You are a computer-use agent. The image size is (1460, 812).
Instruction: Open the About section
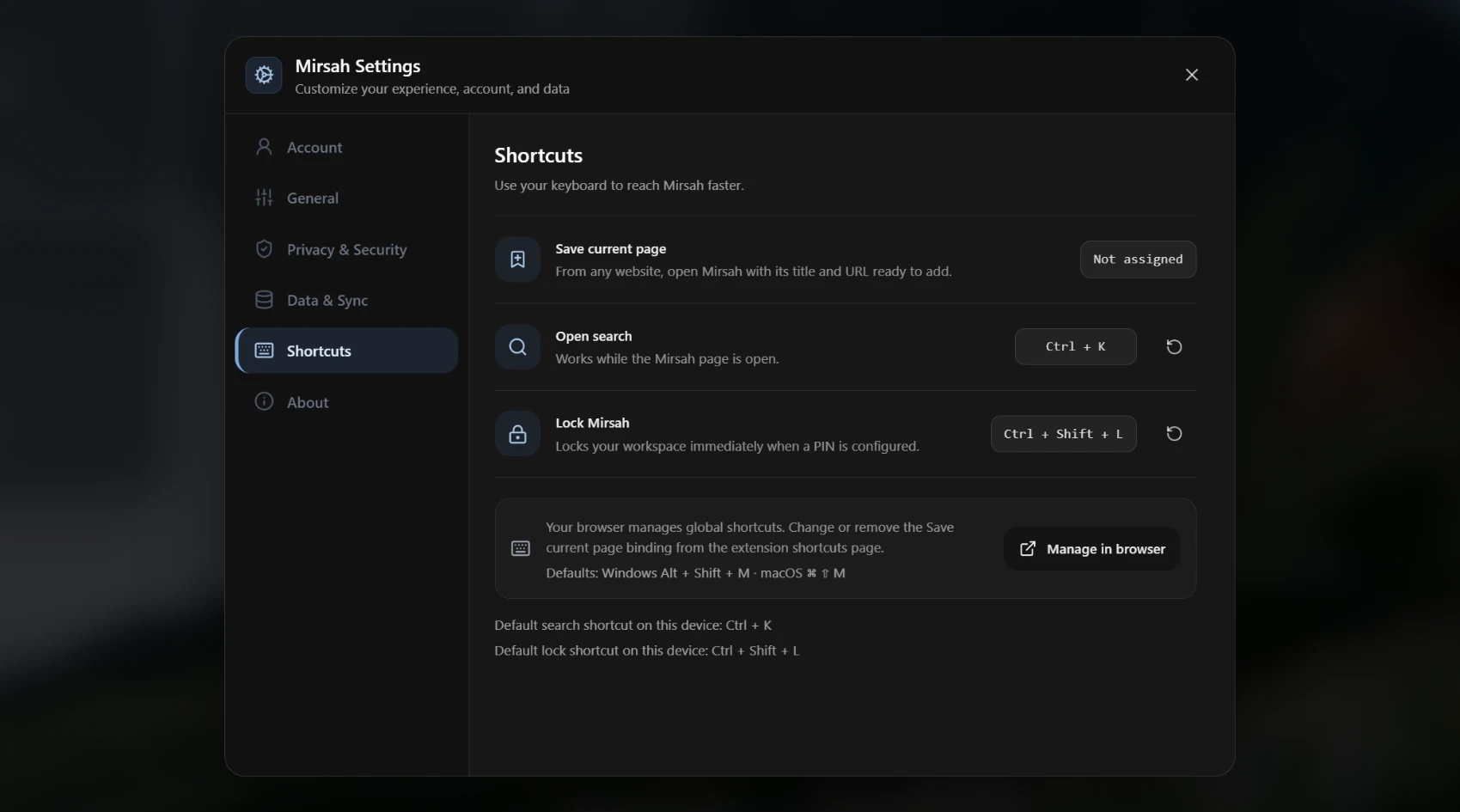pyautogui.click(x=346, y=402)
